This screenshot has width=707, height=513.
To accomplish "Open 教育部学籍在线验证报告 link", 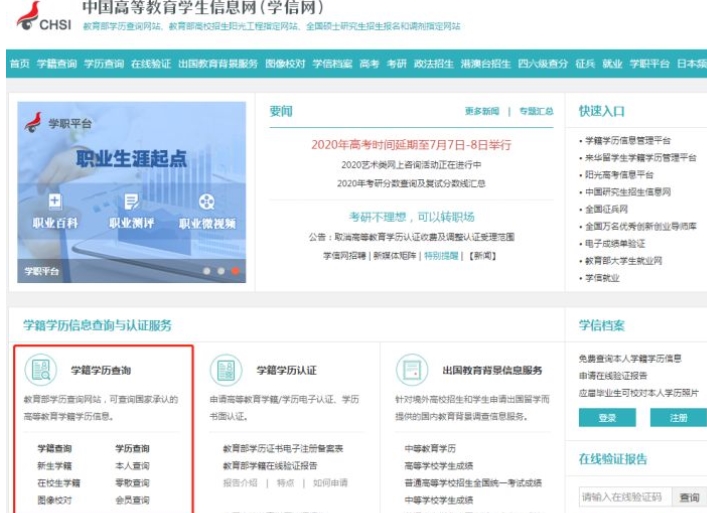I will [x=270, y=466].
